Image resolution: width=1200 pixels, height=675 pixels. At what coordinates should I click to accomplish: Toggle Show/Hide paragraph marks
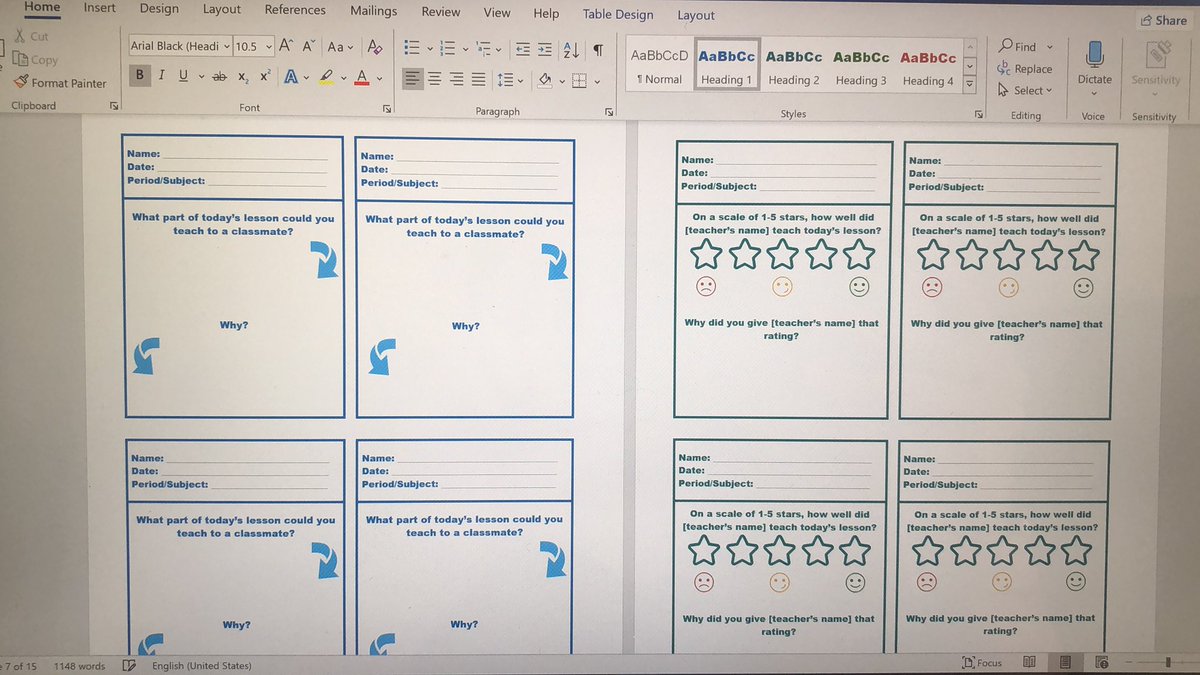point(598,49)
